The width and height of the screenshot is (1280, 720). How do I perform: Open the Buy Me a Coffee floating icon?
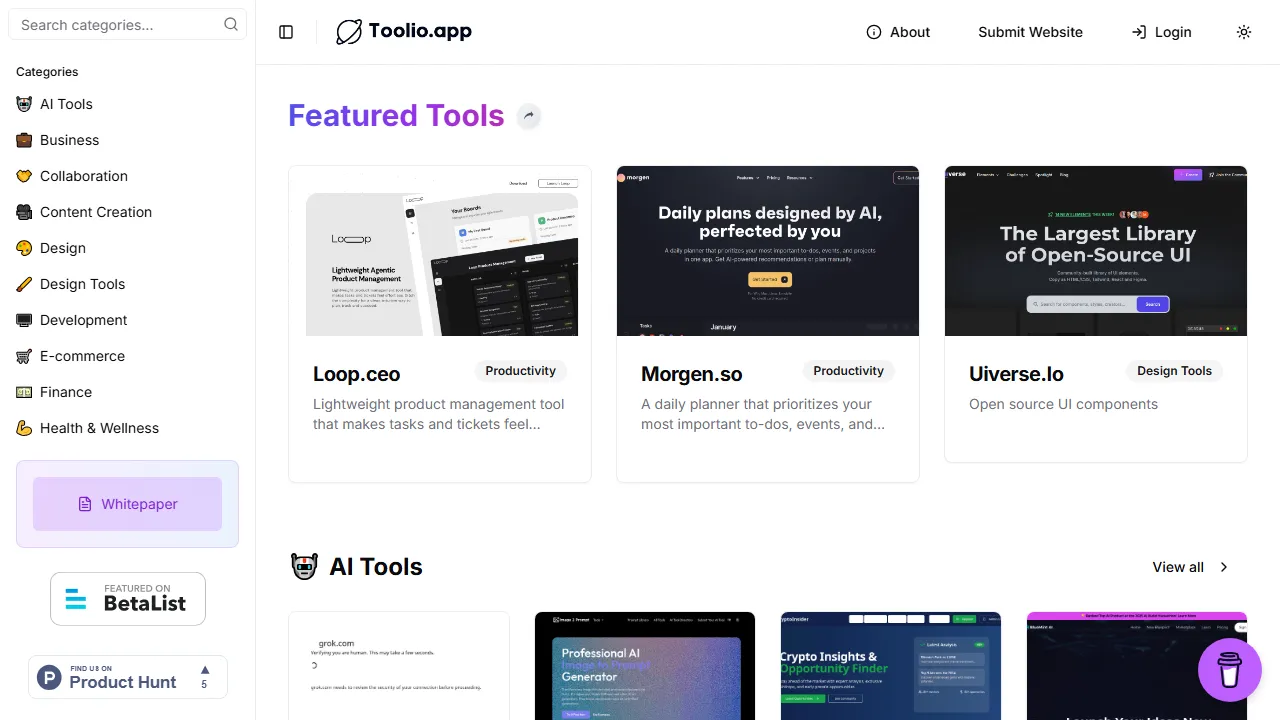1230,670
